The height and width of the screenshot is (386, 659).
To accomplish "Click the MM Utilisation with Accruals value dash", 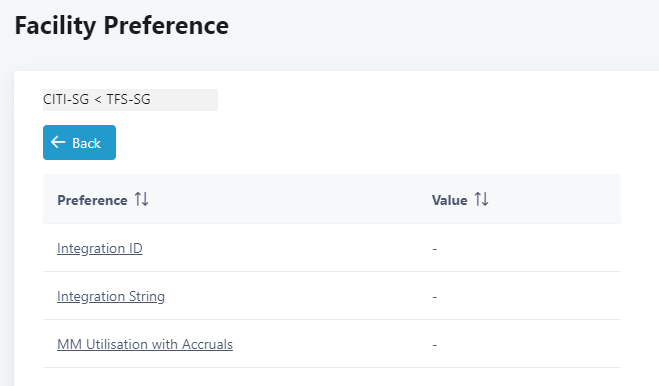I will pos(435,345).
